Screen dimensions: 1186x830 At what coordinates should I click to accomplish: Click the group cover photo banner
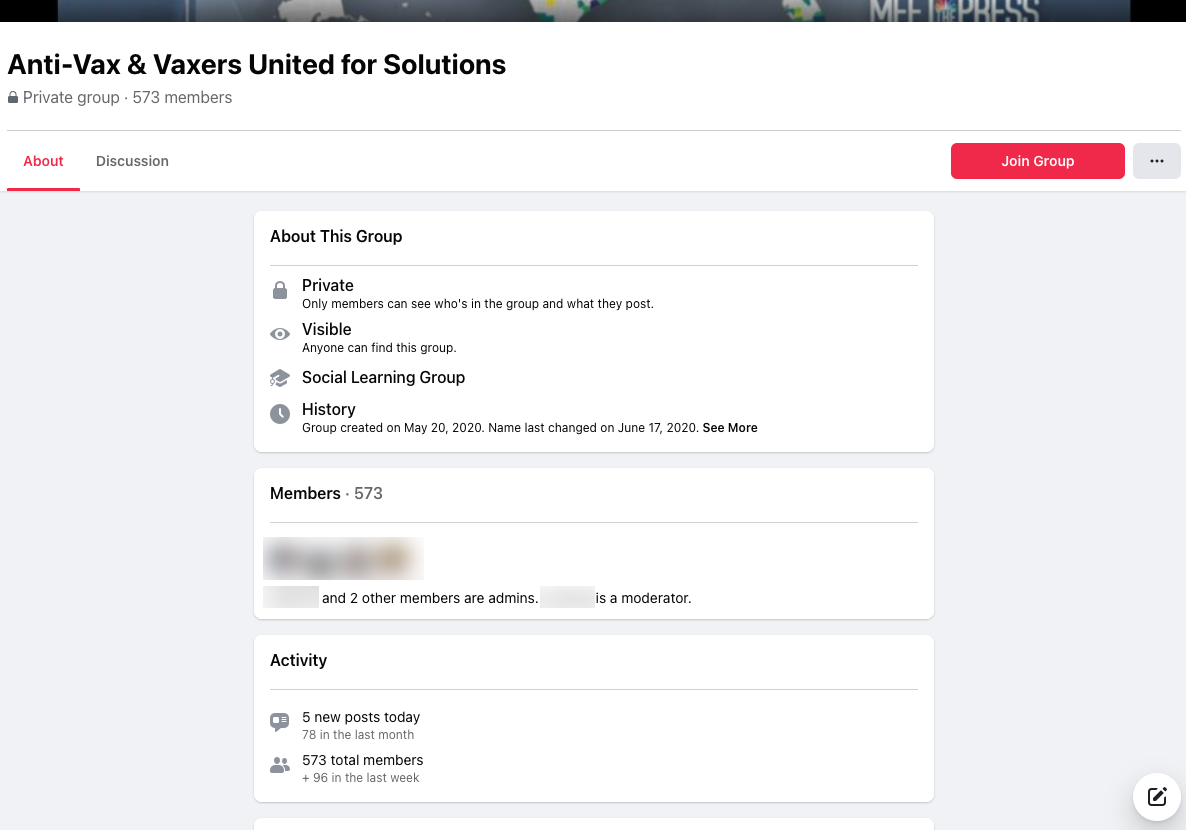[x=593, y=10]
